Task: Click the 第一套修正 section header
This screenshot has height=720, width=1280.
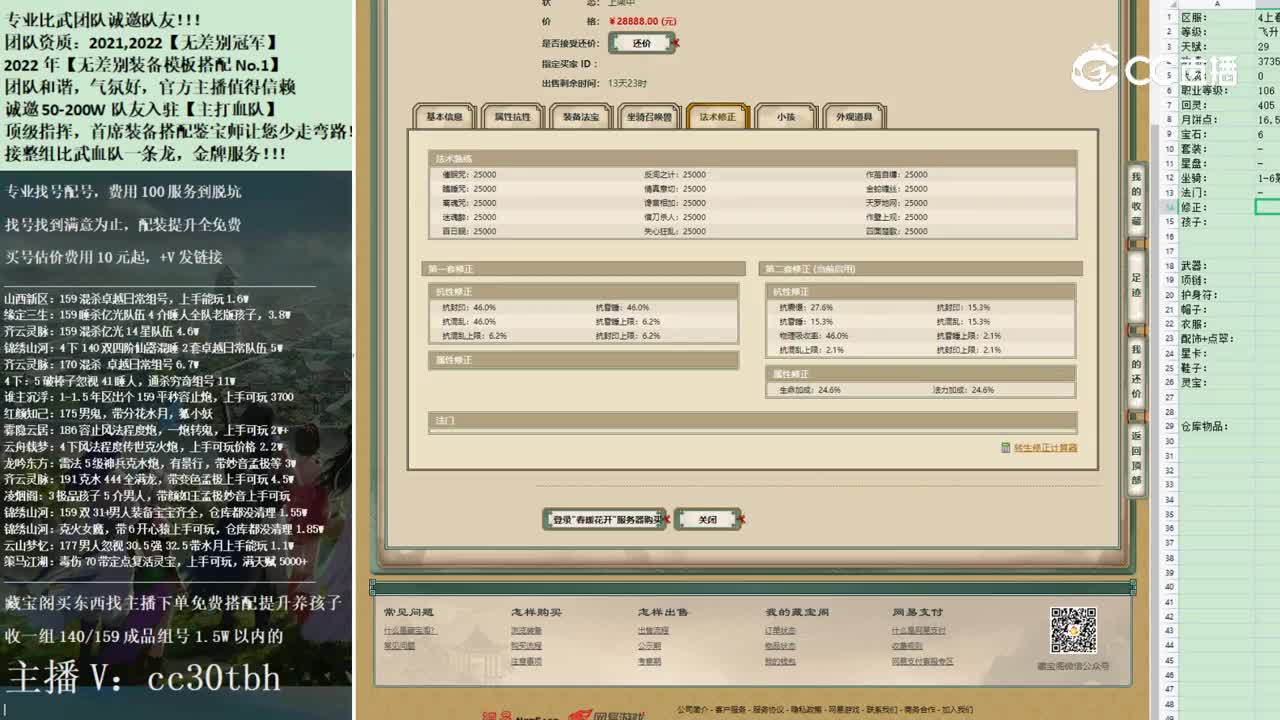Action: (x=585, y=269)
